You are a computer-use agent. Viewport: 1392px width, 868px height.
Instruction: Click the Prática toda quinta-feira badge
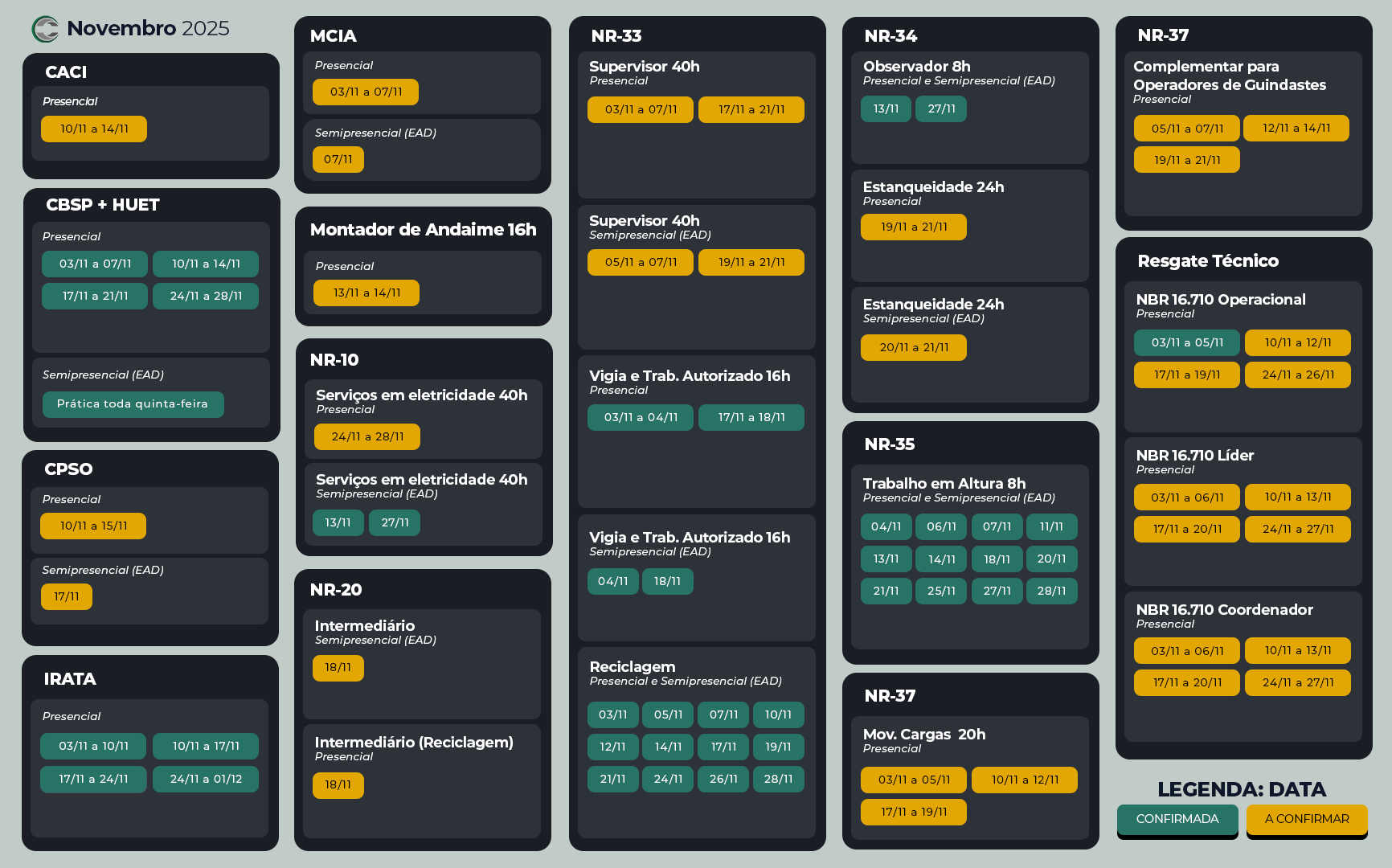click(x=133, y=403)
